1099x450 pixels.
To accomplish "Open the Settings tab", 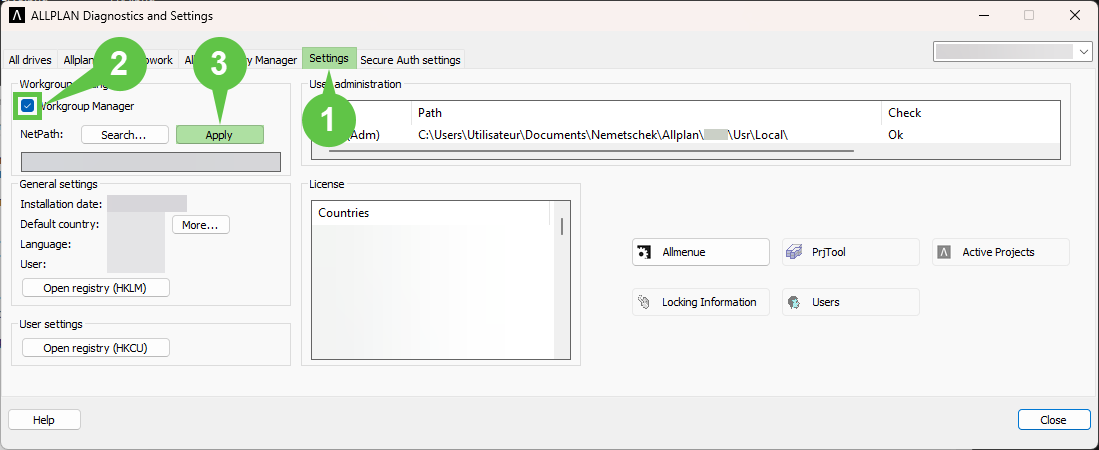I will [x=329, y=59].
